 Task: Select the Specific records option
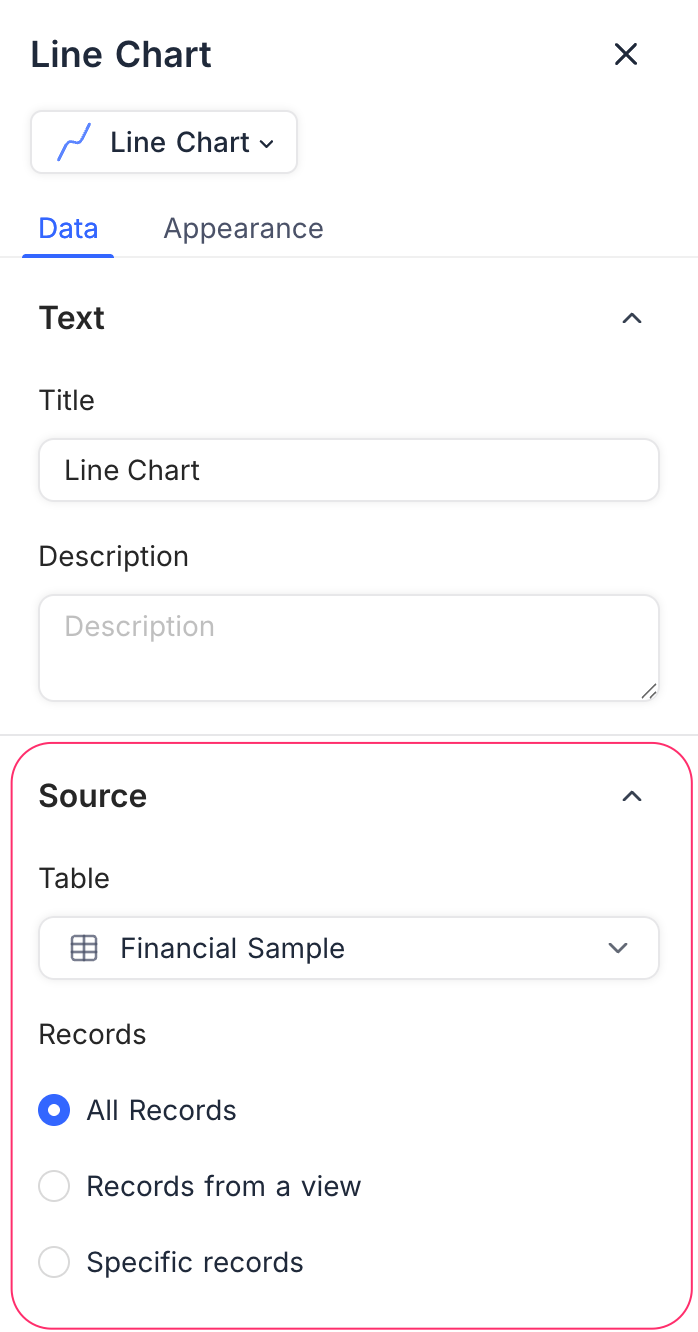[54, 1262]
